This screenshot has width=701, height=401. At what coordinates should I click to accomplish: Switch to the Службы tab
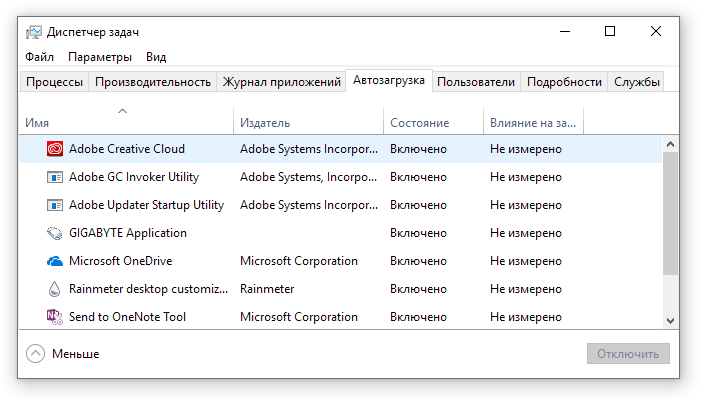(x=637, y=82)
